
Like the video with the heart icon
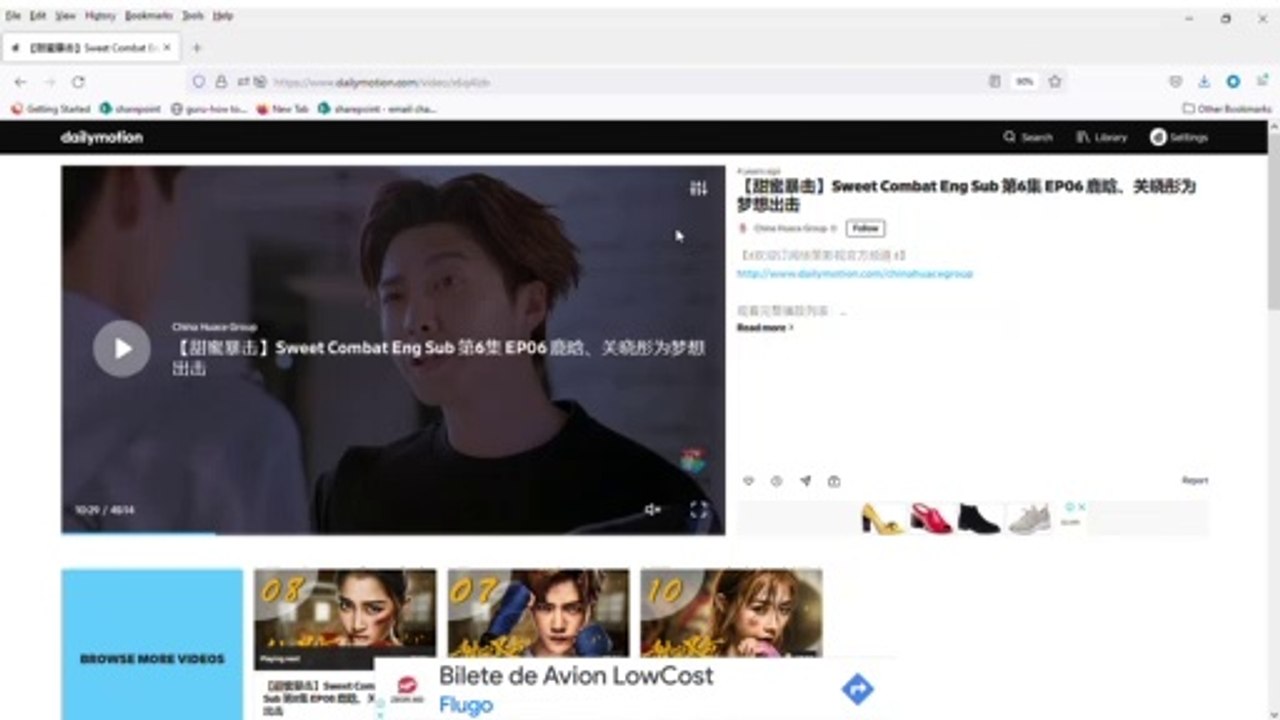pos(748,481)
